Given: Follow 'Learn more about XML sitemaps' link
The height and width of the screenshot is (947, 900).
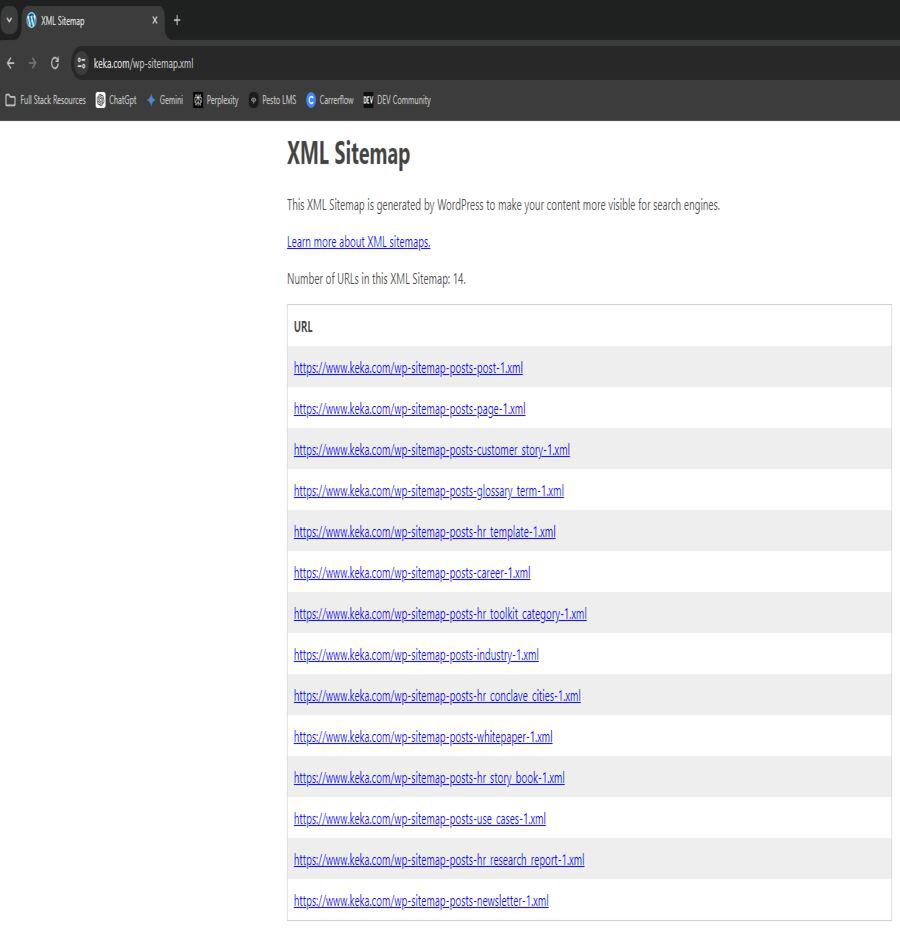Looking at the screenshot, I should (x=358, y=242).
